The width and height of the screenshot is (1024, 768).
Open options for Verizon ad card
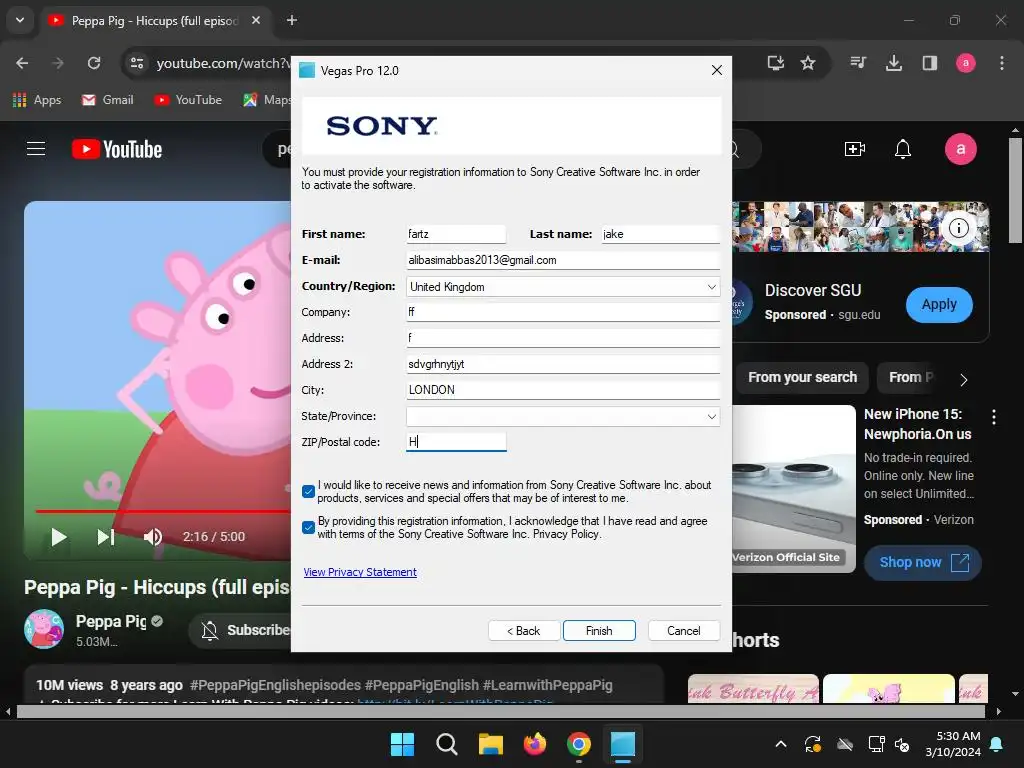click(993, 417)
